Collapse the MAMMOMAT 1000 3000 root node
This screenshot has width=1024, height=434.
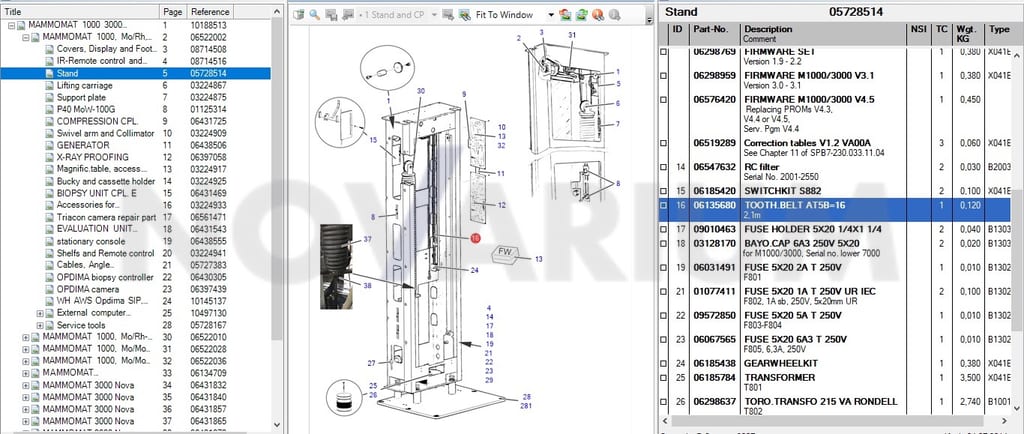point(12,25)
